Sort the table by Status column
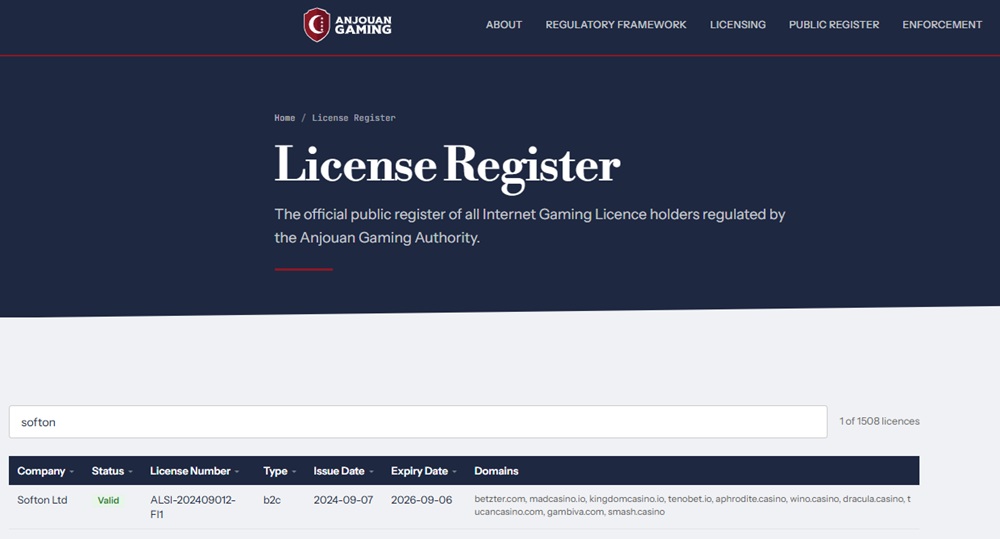 (112, 471)
